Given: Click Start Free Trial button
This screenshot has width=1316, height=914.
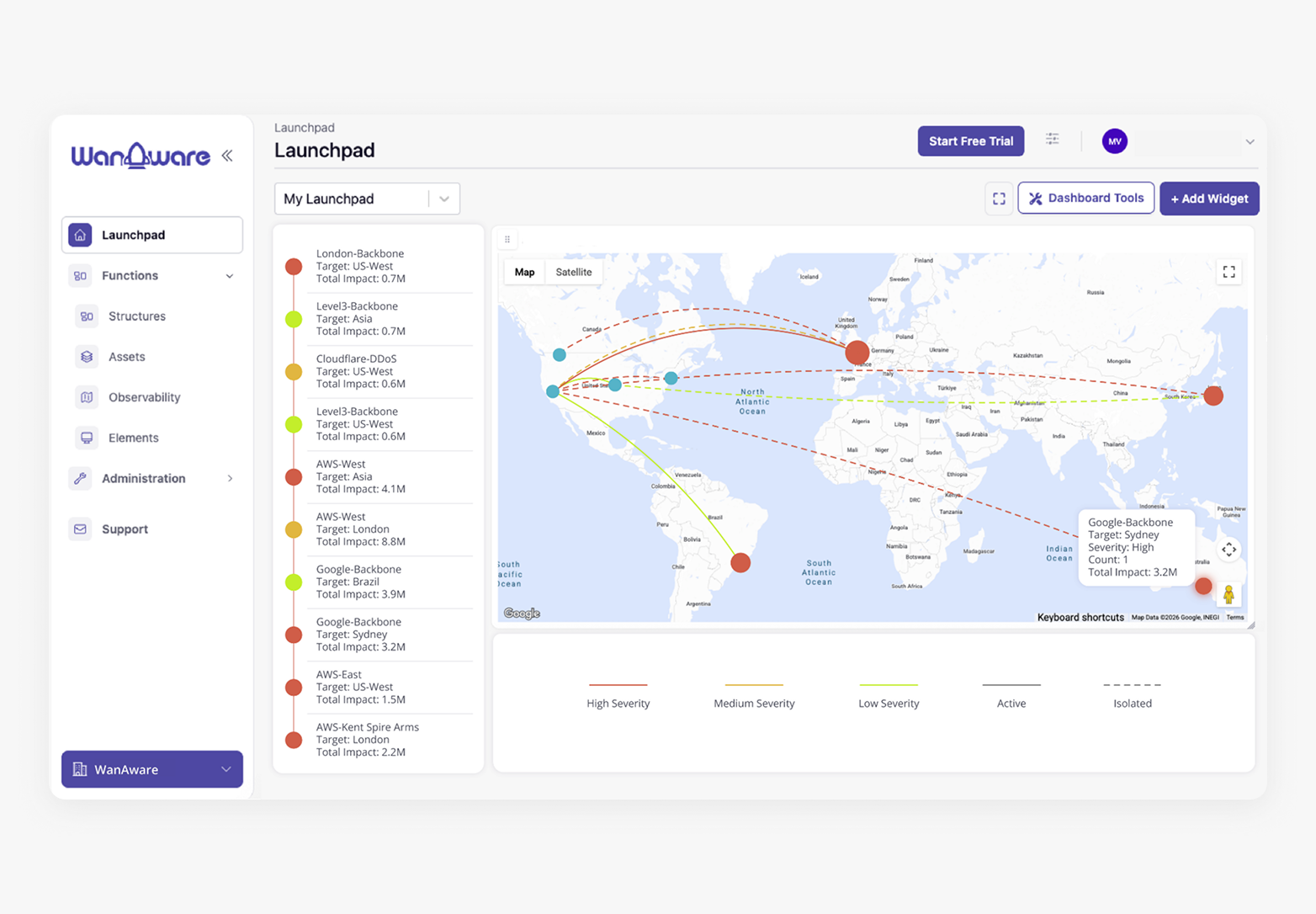Looking at the screenshot, I should point(971,141).
